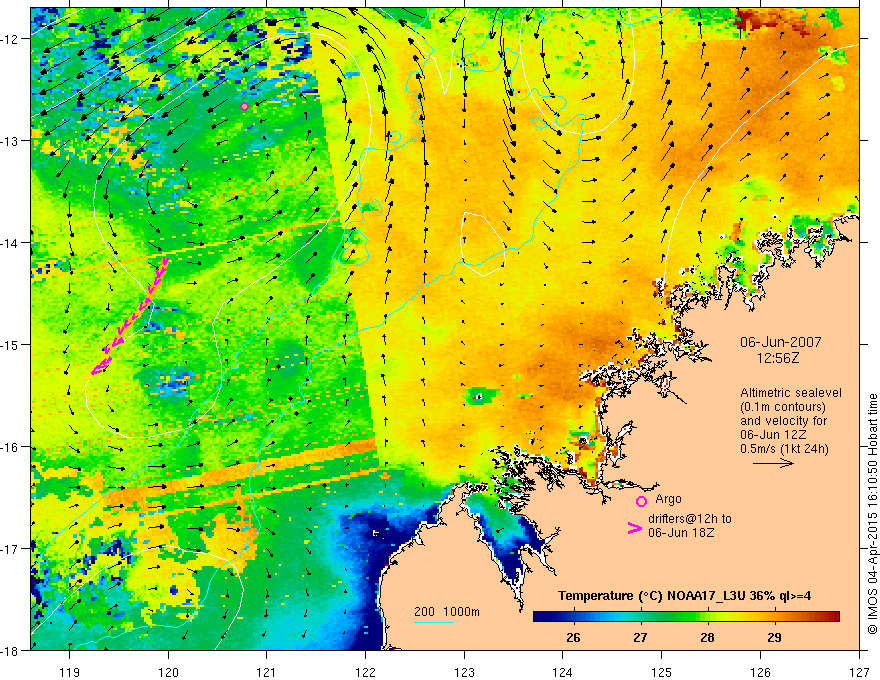The width and height of the screenshot is (880, 680).
Task: Click the temperature color bar at 29
Action: (774, 617)
